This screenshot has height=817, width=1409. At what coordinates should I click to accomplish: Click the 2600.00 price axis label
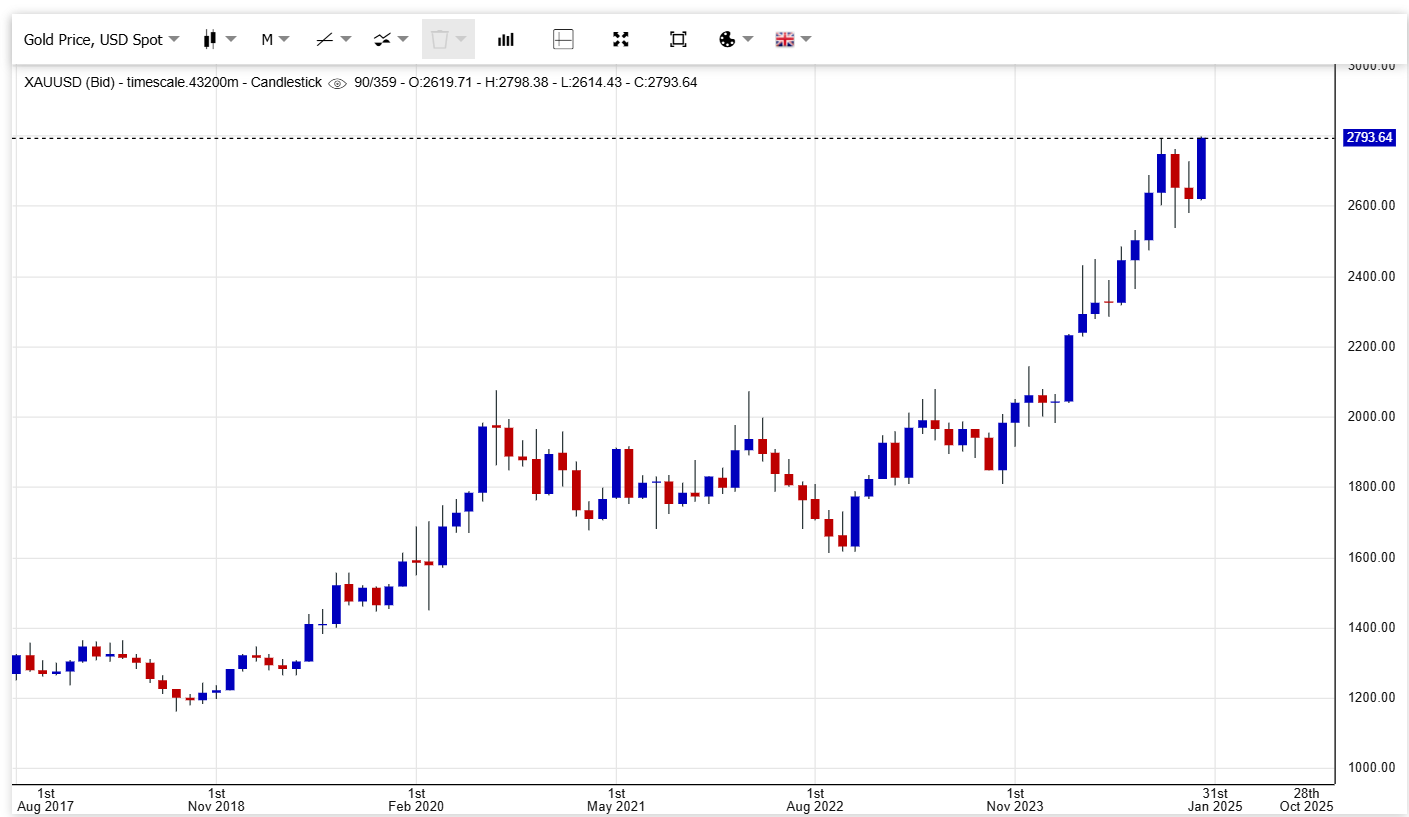pos(1371,206)
